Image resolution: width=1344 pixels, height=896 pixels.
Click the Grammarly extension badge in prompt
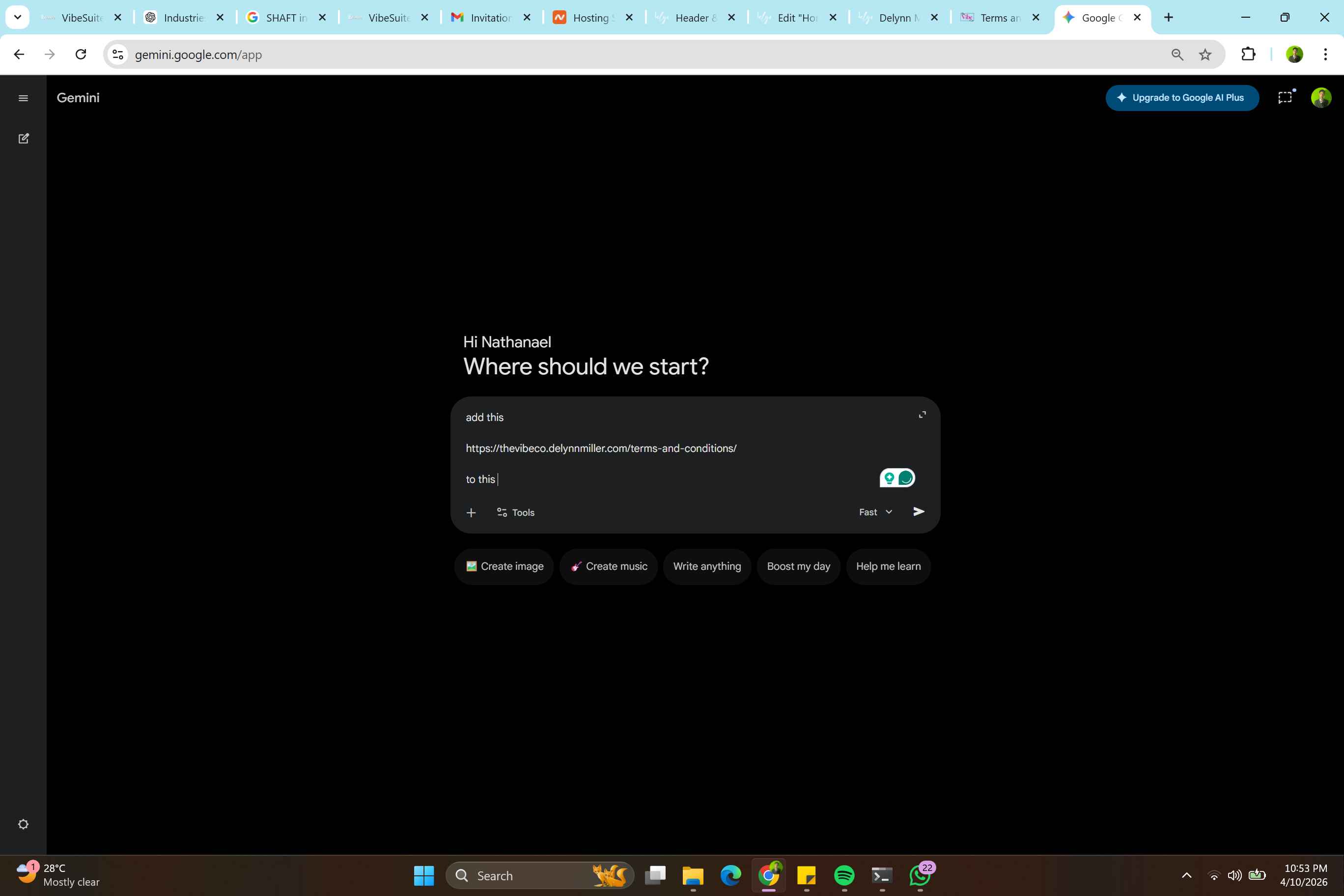(897, 477)
